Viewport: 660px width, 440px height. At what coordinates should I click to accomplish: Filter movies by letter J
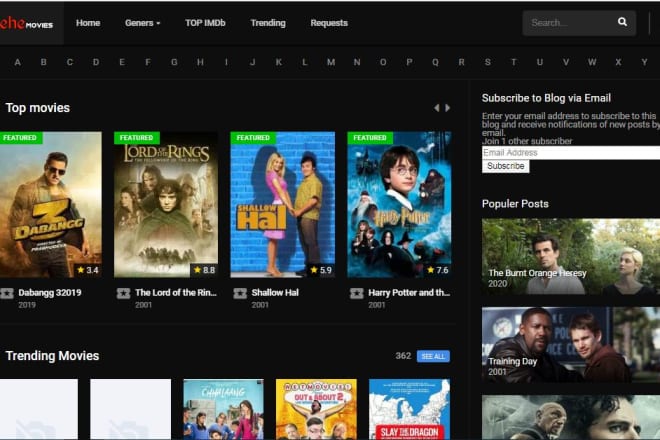click(x=253, y=62)
